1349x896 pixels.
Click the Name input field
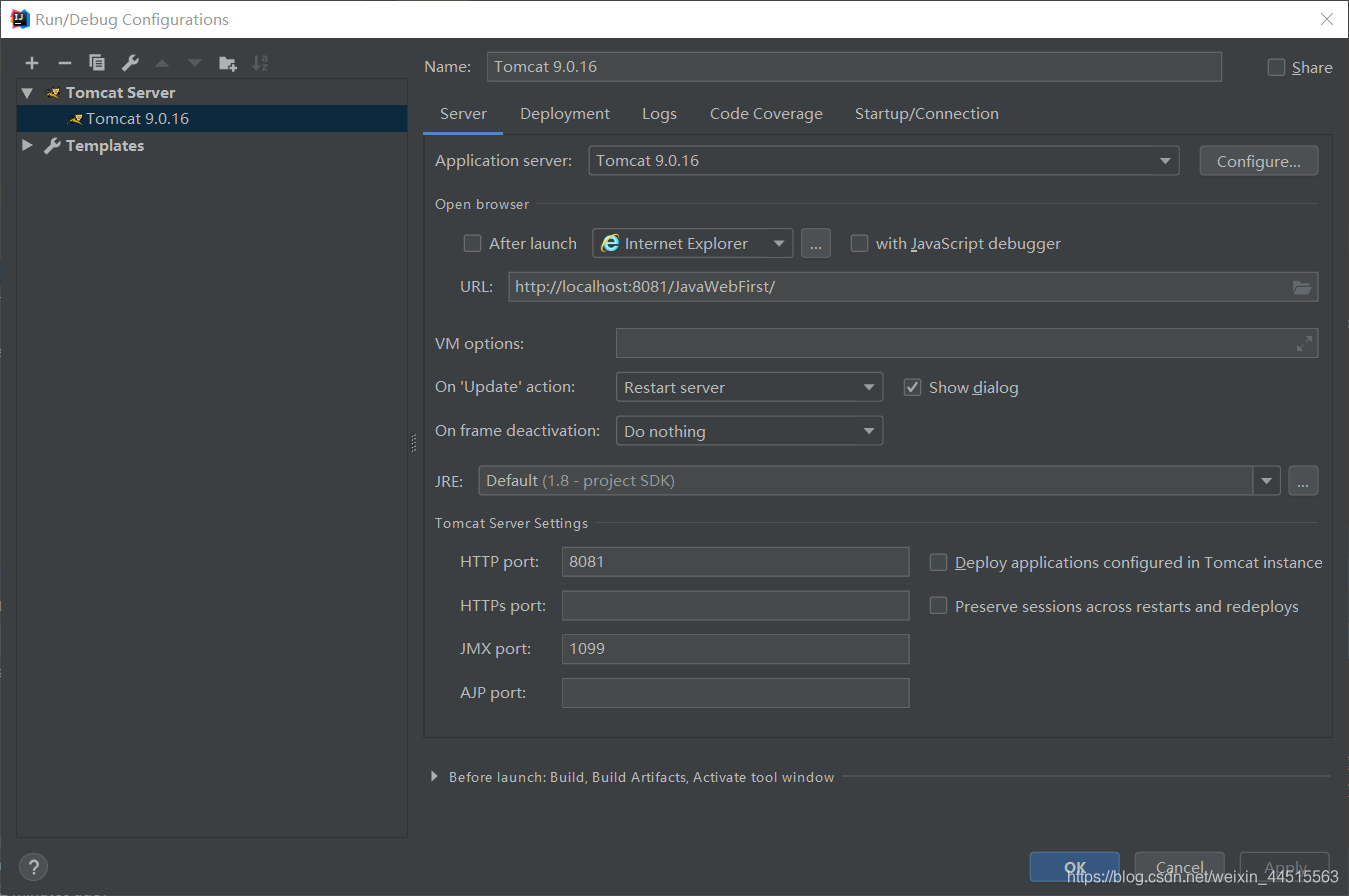tap(854, 67)
